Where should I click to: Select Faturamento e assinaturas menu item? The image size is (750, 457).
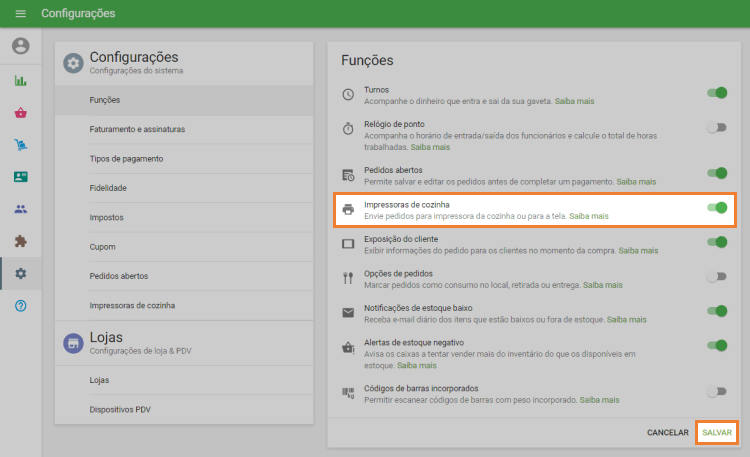(136, 129)
